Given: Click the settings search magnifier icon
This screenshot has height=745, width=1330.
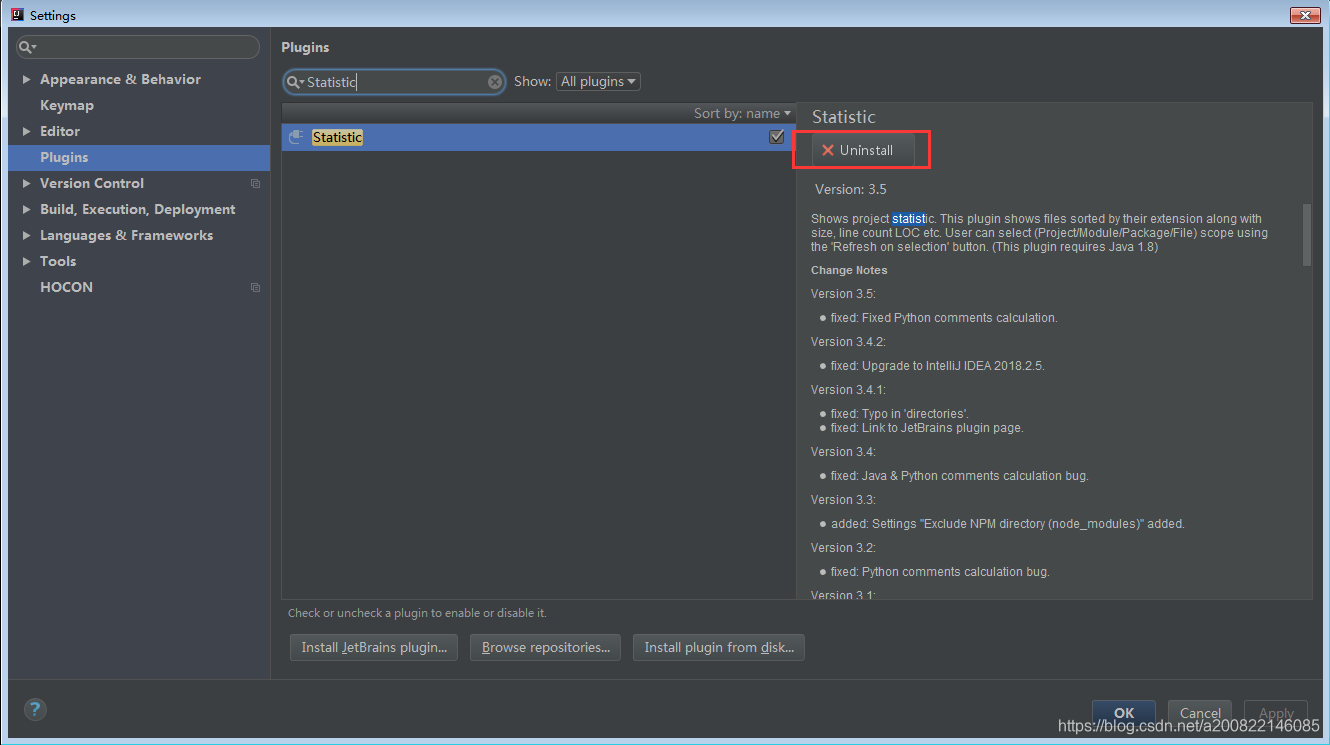Looking at the screenshot, I should coord(27,47).
